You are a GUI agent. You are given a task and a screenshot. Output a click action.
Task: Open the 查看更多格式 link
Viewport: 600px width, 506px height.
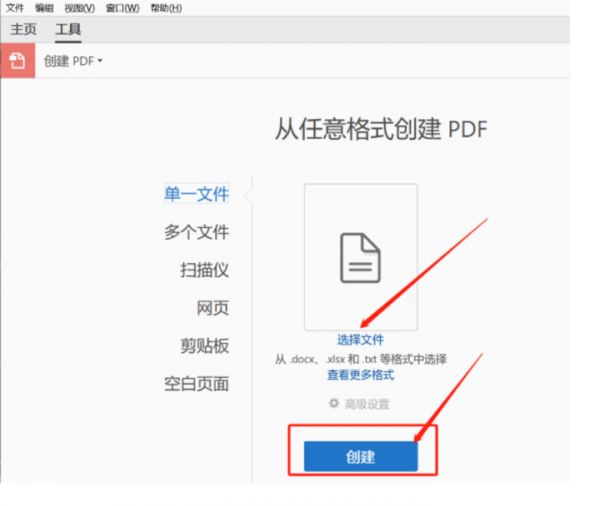pyautogui.click(x=360, y=375)
